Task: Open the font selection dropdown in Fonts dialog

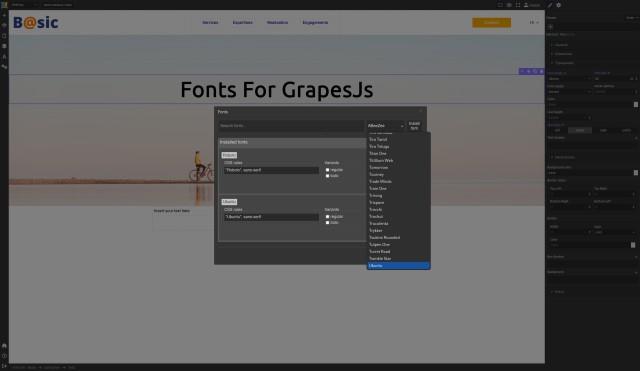Action: tap(385, 126)
